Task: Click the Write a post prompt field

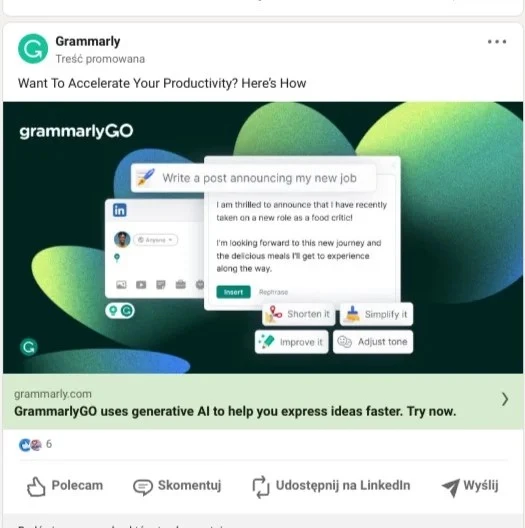Action: (x=253, y=178)
